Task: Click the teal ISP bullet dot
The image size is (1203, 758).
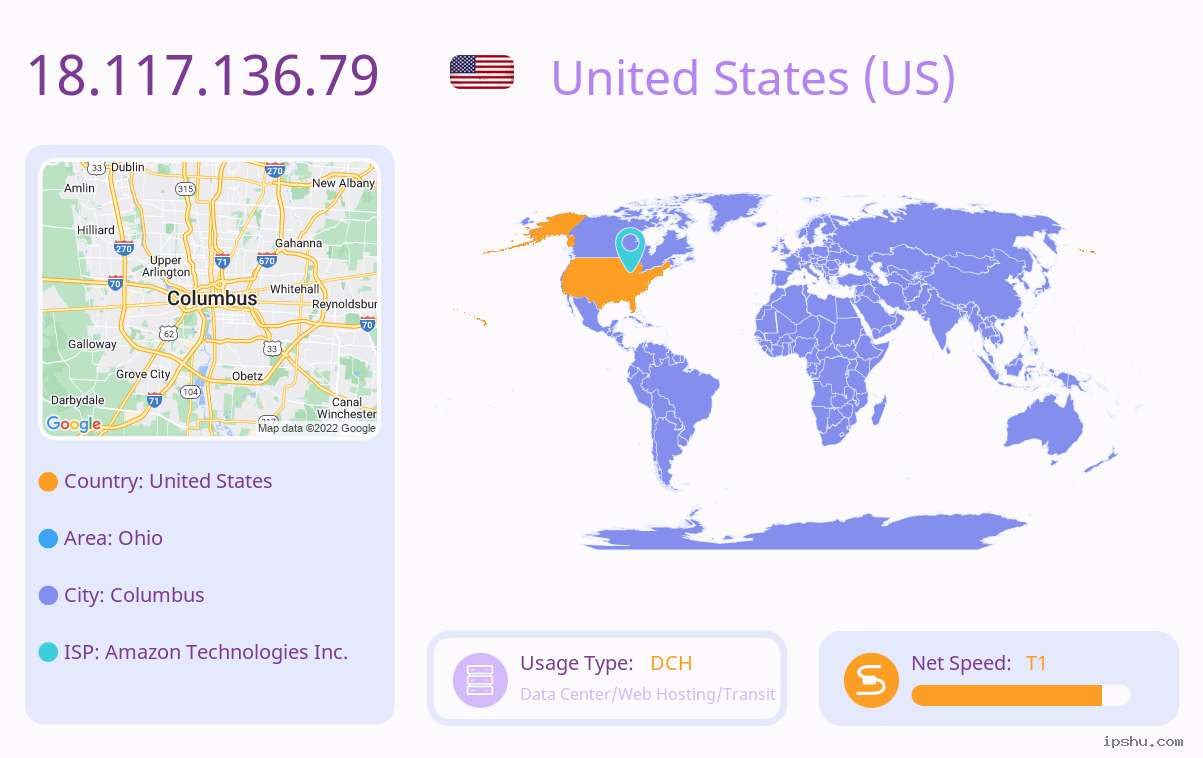Action: pos(48,653)
